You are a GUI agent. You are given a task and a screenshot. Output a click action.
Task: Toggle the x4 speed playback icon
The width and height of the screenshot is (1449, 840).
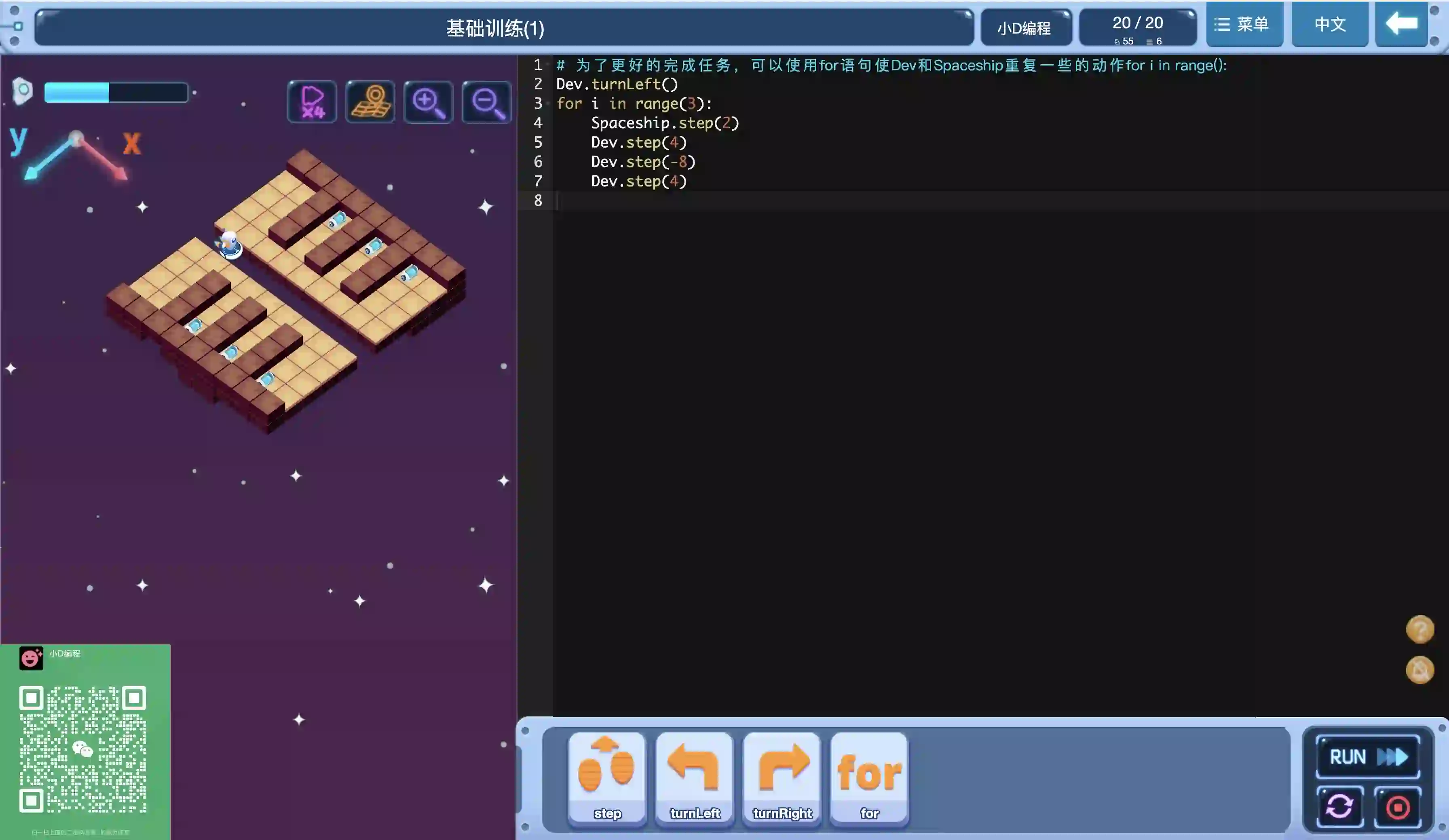[x=312, y=102]
